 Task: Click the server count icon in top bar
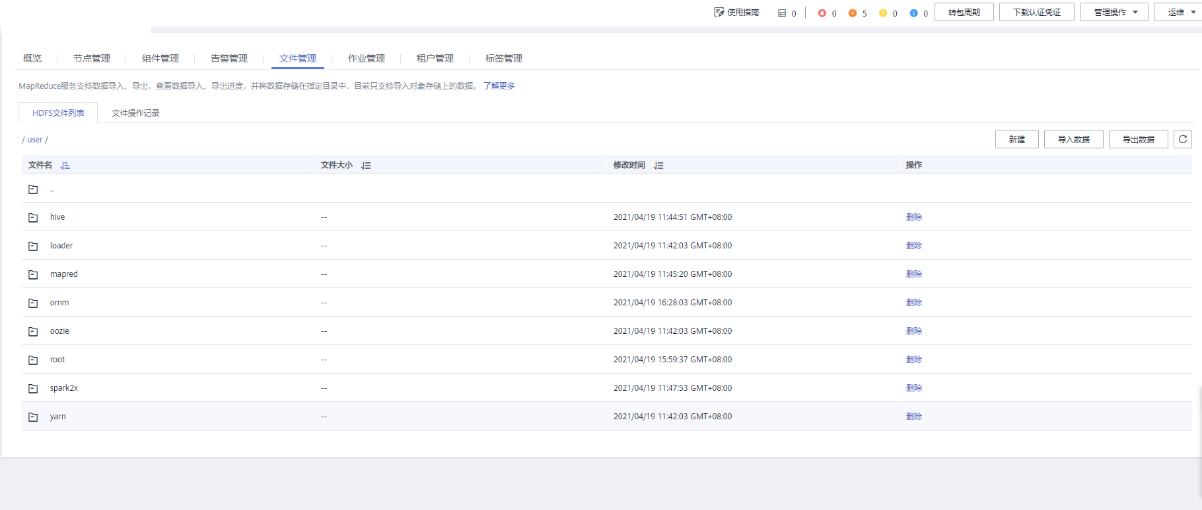782,13
